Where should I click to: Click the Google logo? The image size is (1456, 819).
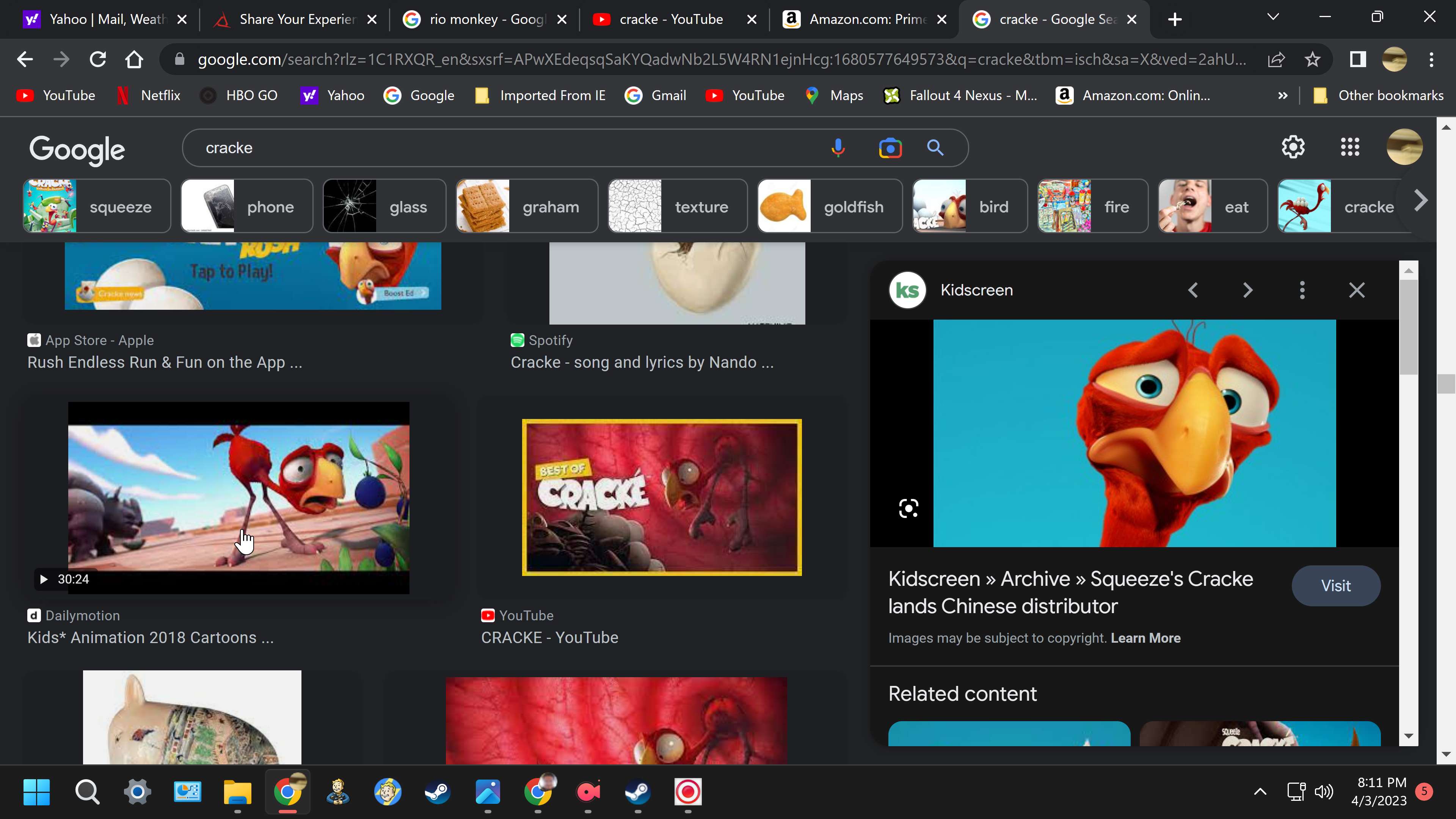pos(77,150)
